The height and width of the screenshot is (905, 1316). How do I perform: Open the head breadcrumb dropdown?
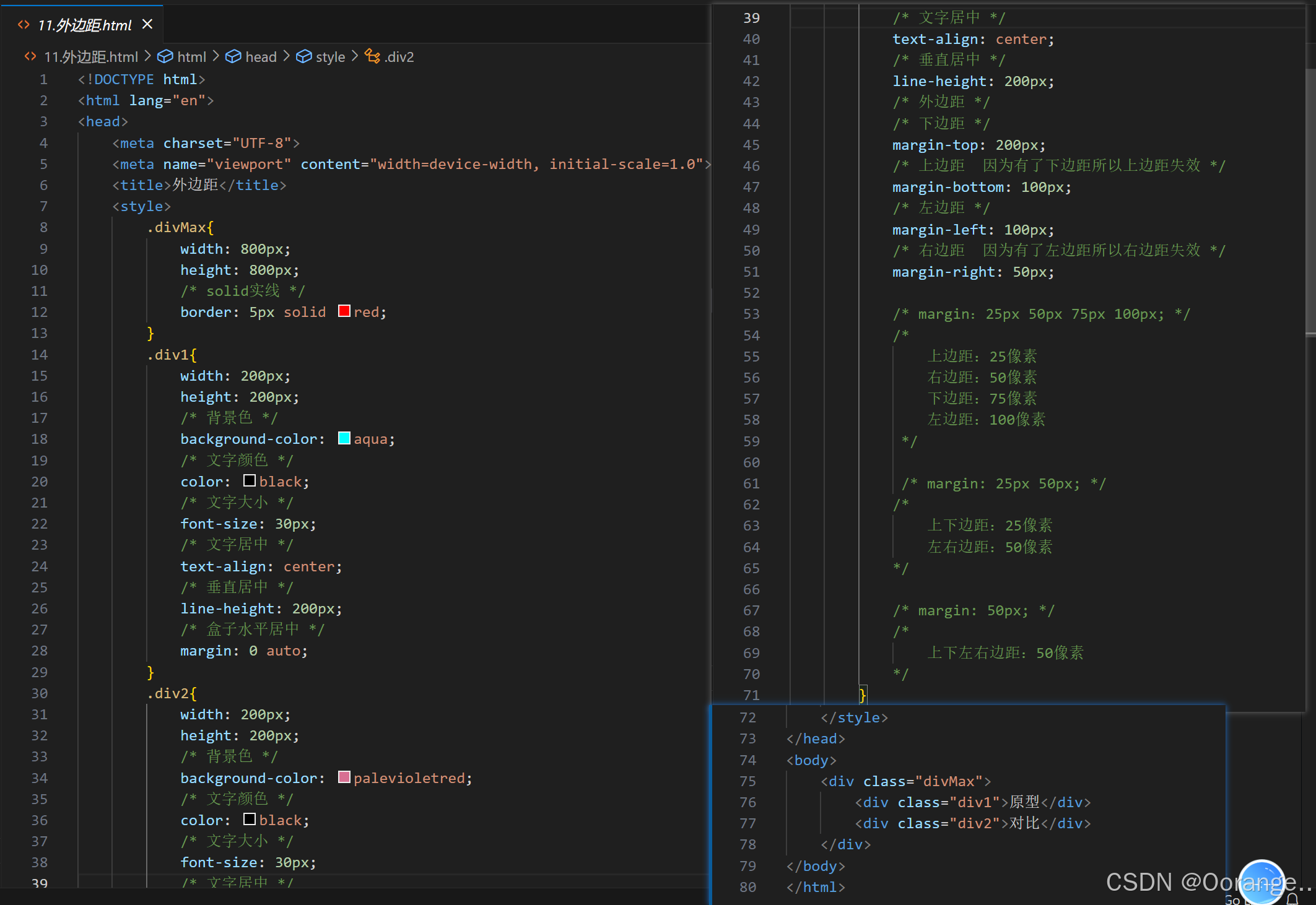pyautogui.click(x=261, y=57)
